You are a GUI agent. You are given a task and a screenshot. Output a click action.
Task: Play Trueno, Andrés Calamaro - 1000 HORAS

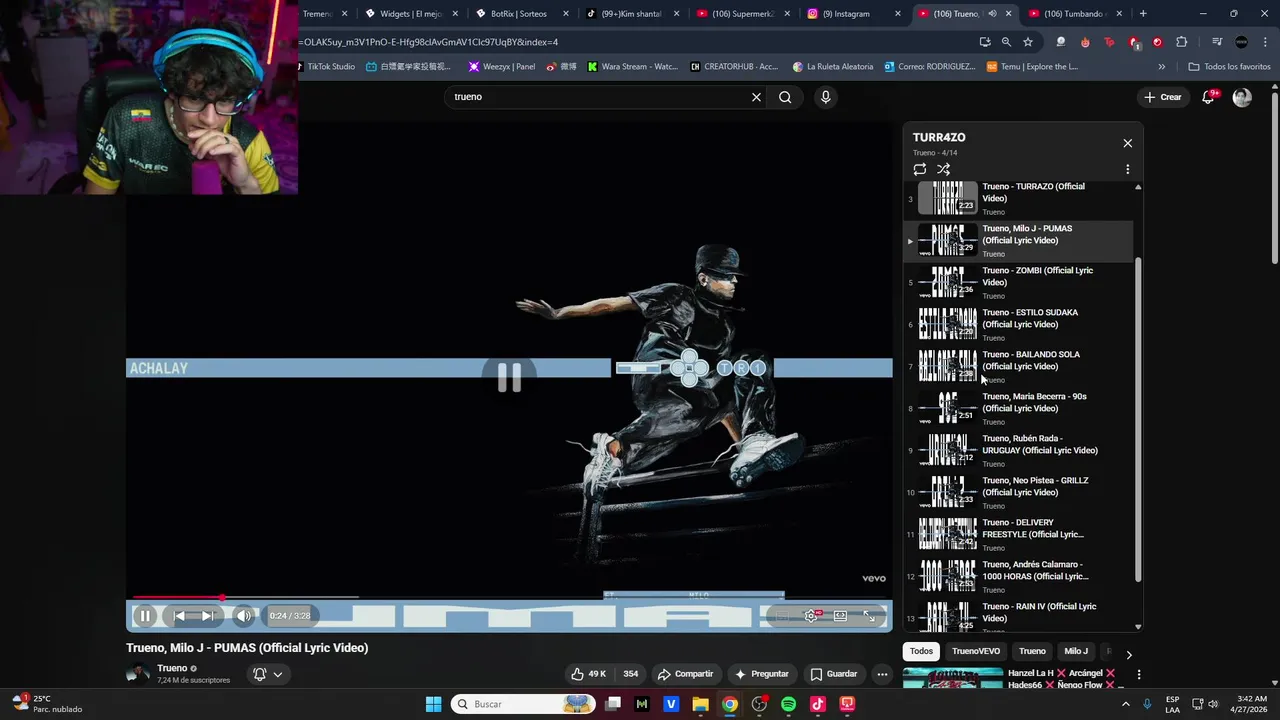pos(1018,576)
